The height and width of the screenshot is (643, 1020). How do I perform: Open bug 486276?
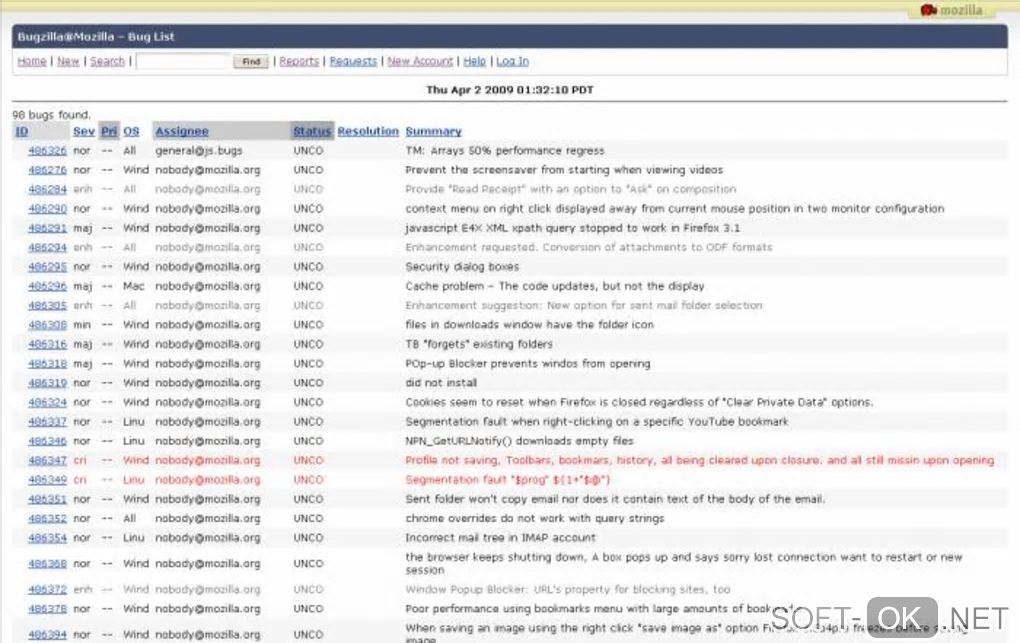point(47,170)
